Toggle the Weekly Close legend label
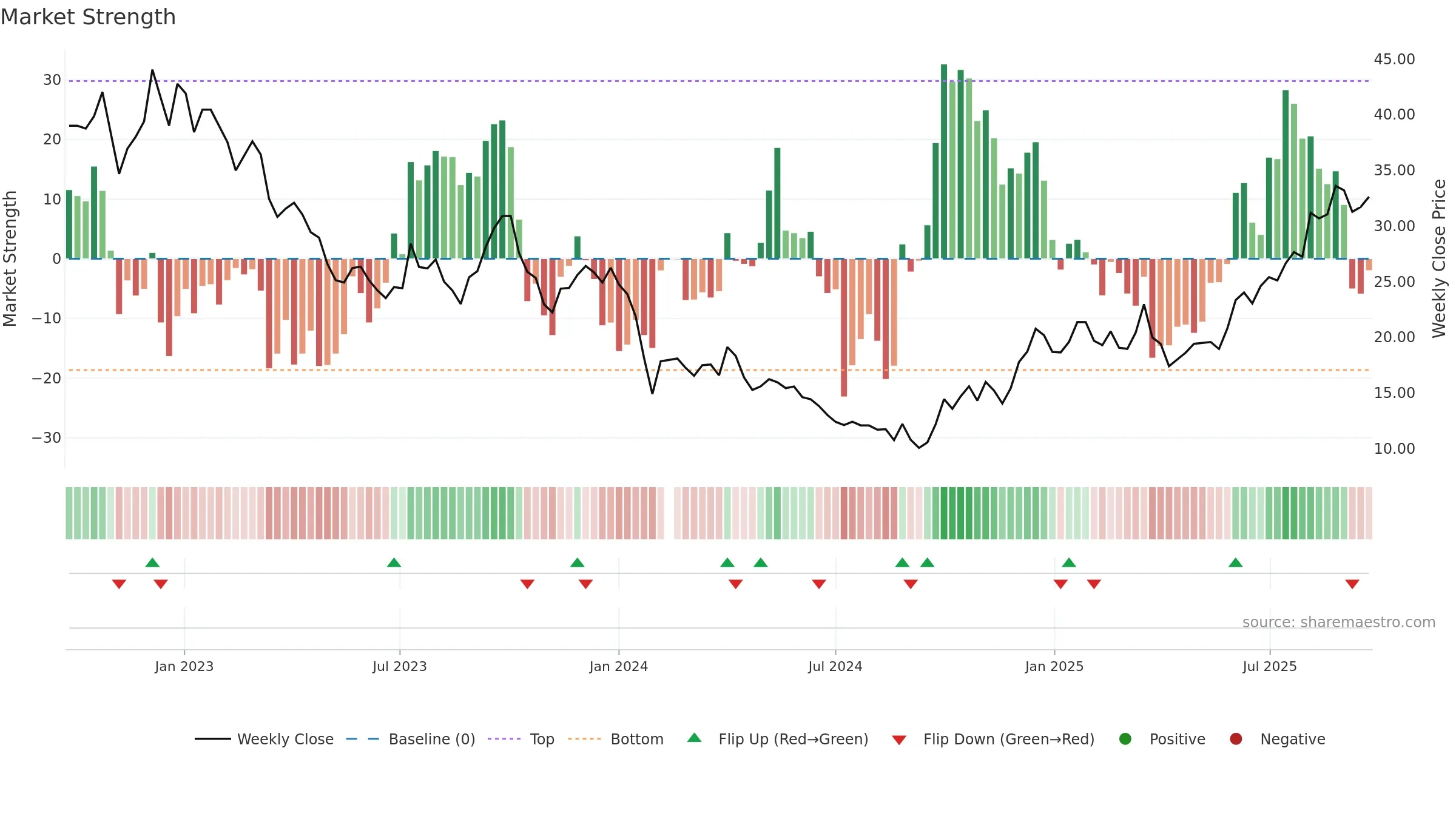This screenshot has height=819, width=1456. pyautogui.click(x=285, y=739)
